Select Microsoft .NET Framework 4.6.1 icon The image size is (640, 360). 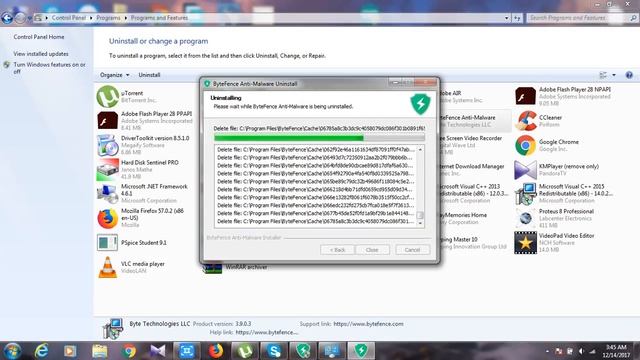[107, 193]
